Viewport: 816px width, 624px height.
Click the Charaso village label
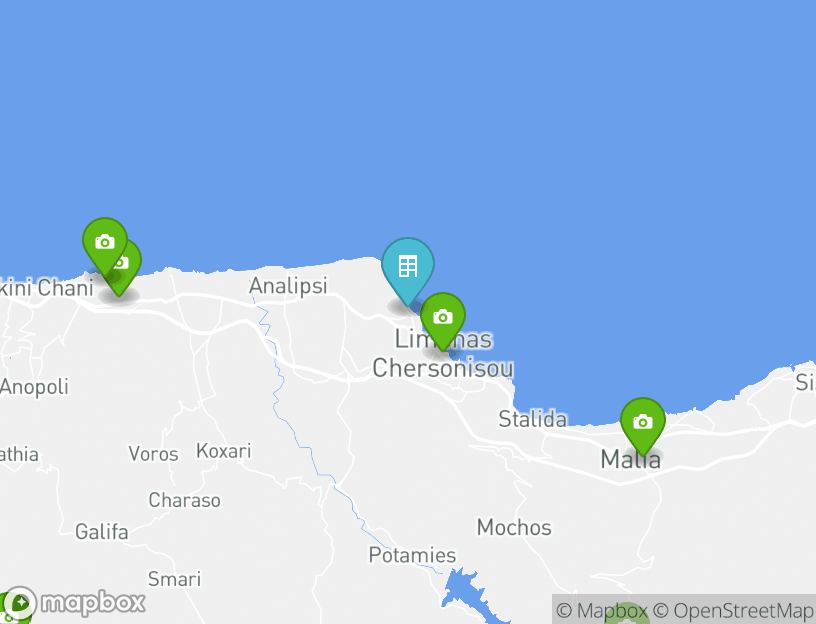tap(184, 500)
